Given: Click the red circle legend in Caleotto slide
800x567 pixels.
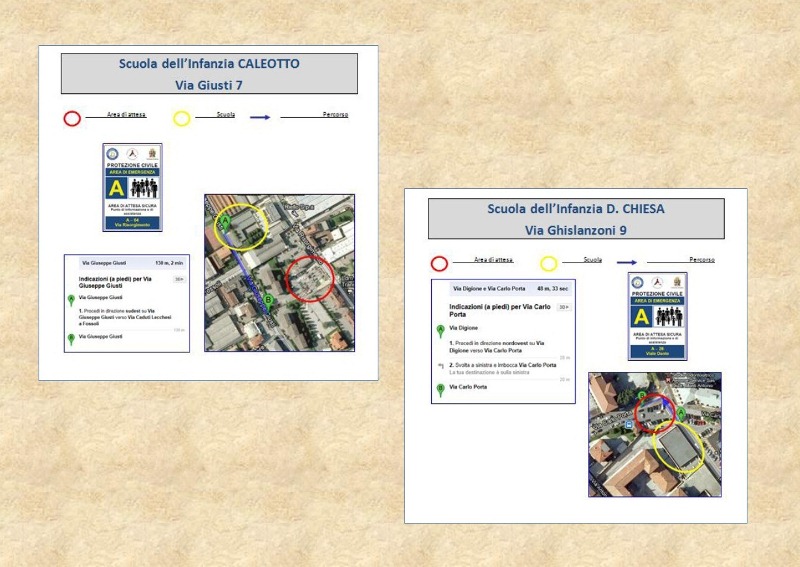Looking at the screenshot, I should click(72, 118).
